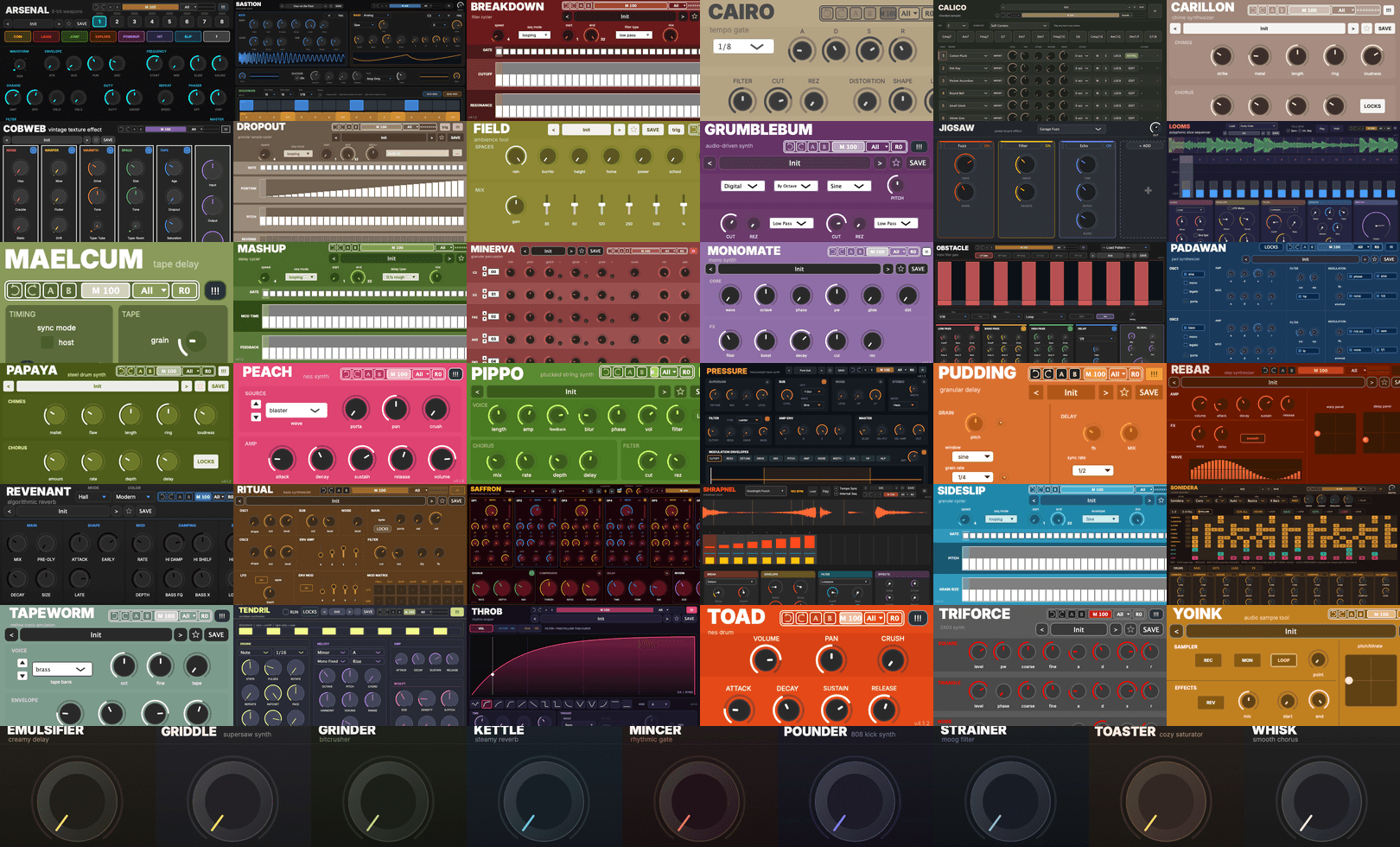Screen dimensions: 1400x847
Task: Select the LASER preset tab in Arsenal
Action: coord(46,37)
